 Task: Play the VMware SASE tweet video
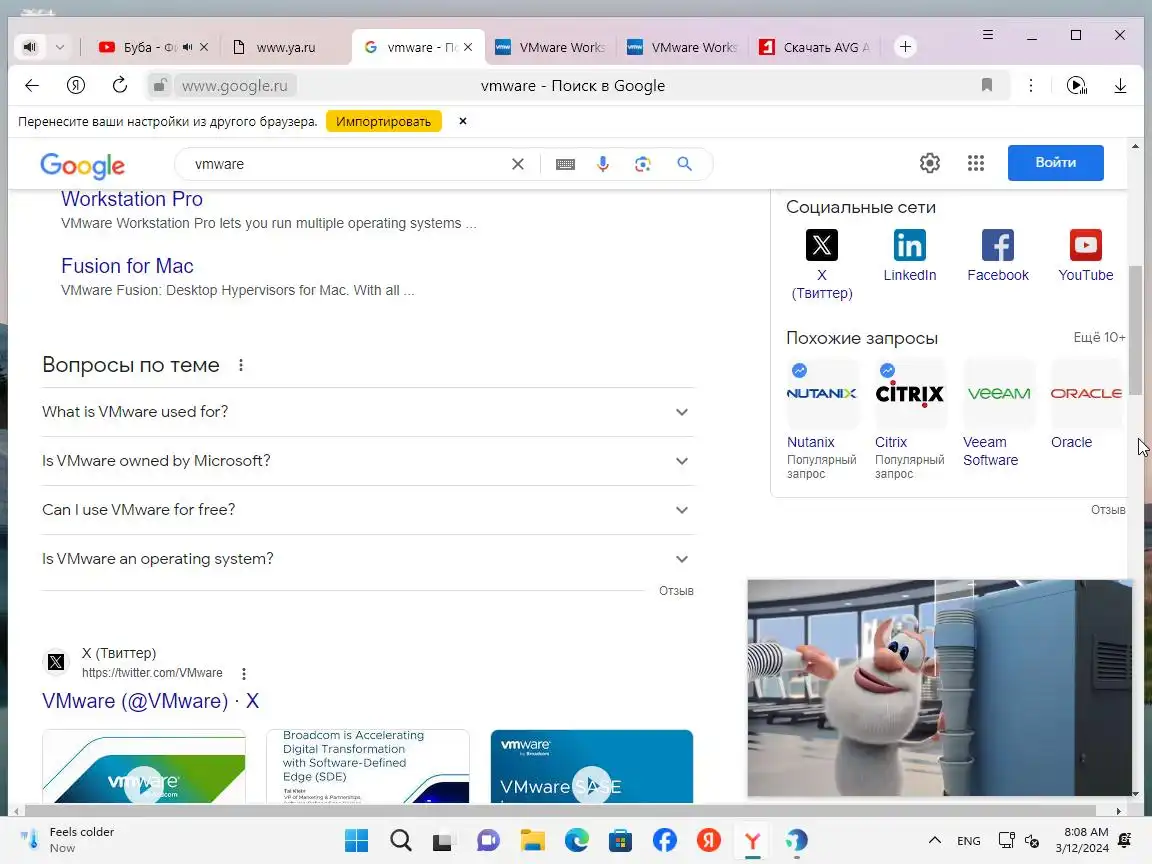[x=591, y=785]
